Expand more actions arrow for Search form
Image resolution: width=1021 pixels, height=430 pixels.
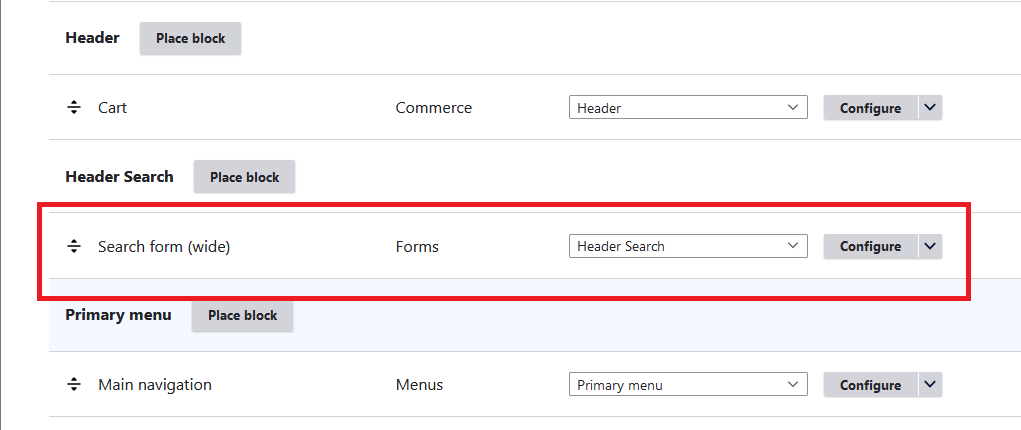(930, 246)
